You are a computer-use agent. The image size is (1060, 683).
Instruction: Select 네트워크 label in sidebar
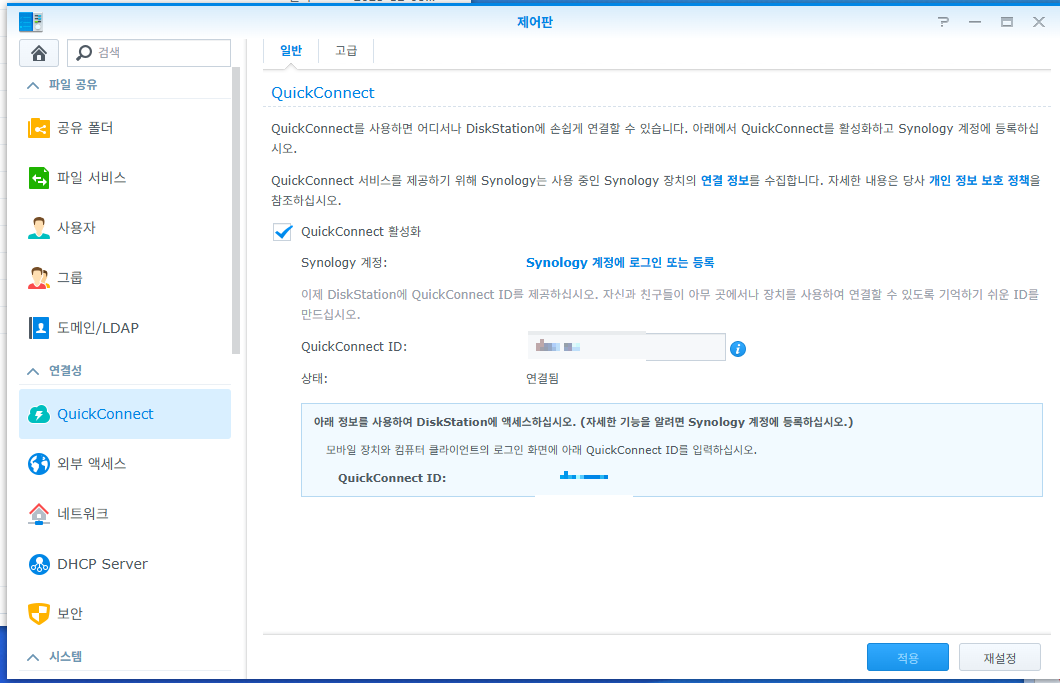tap(82, 514)
